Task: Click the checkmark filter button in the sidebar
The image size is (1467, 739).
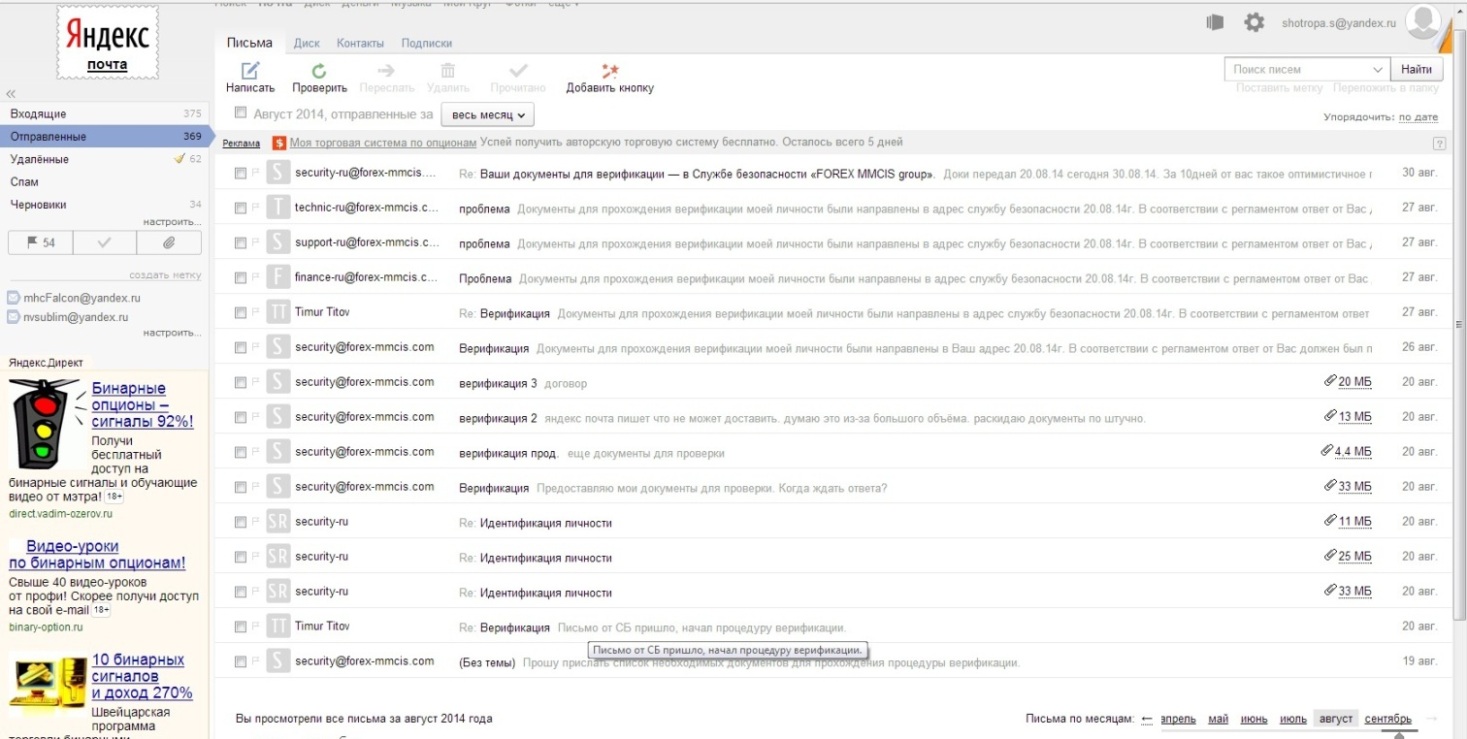Action: (x=104, y=243)
